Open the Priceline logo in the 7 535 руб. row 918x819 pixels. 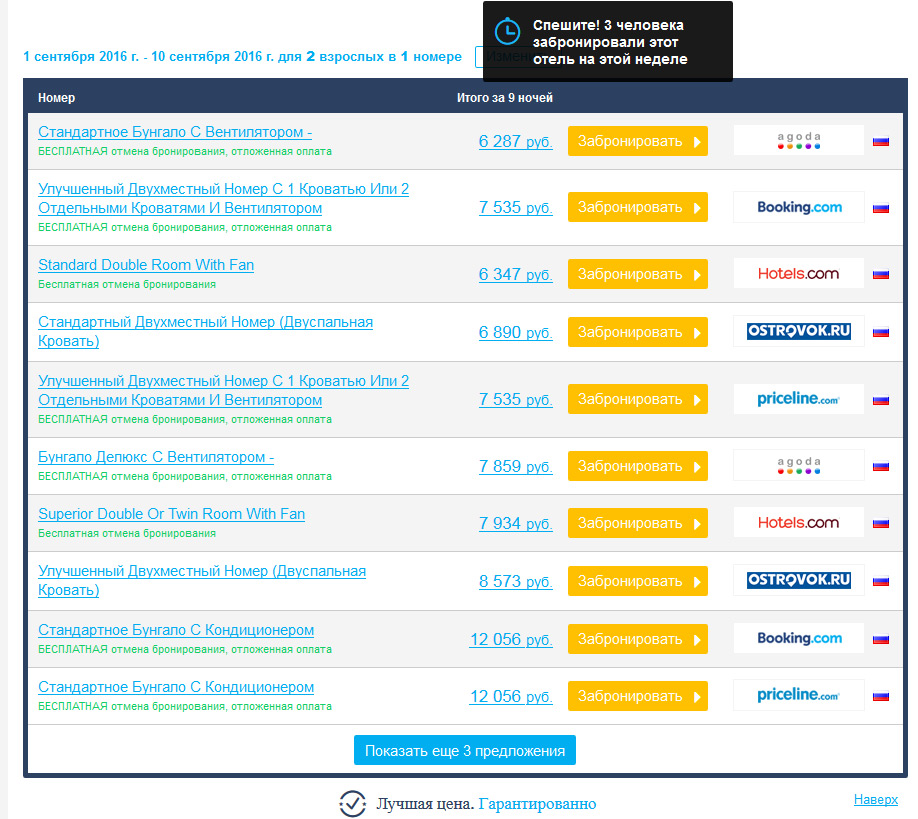[799, 399]
